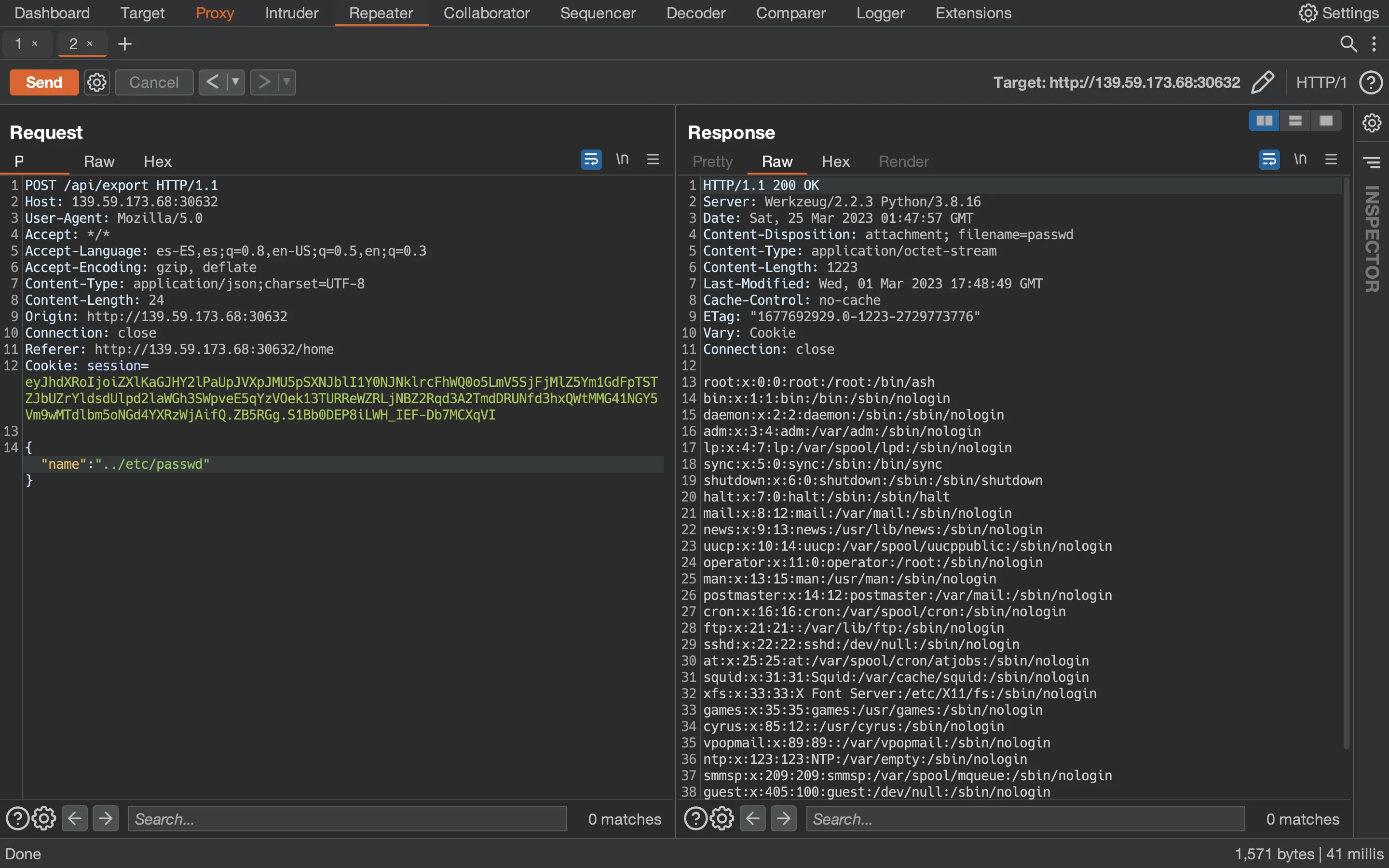This screenshot has width=1389, height=868.
Task: Edit target with the pencil icon
Action: pyautogui.click(x=1263, y=82)
